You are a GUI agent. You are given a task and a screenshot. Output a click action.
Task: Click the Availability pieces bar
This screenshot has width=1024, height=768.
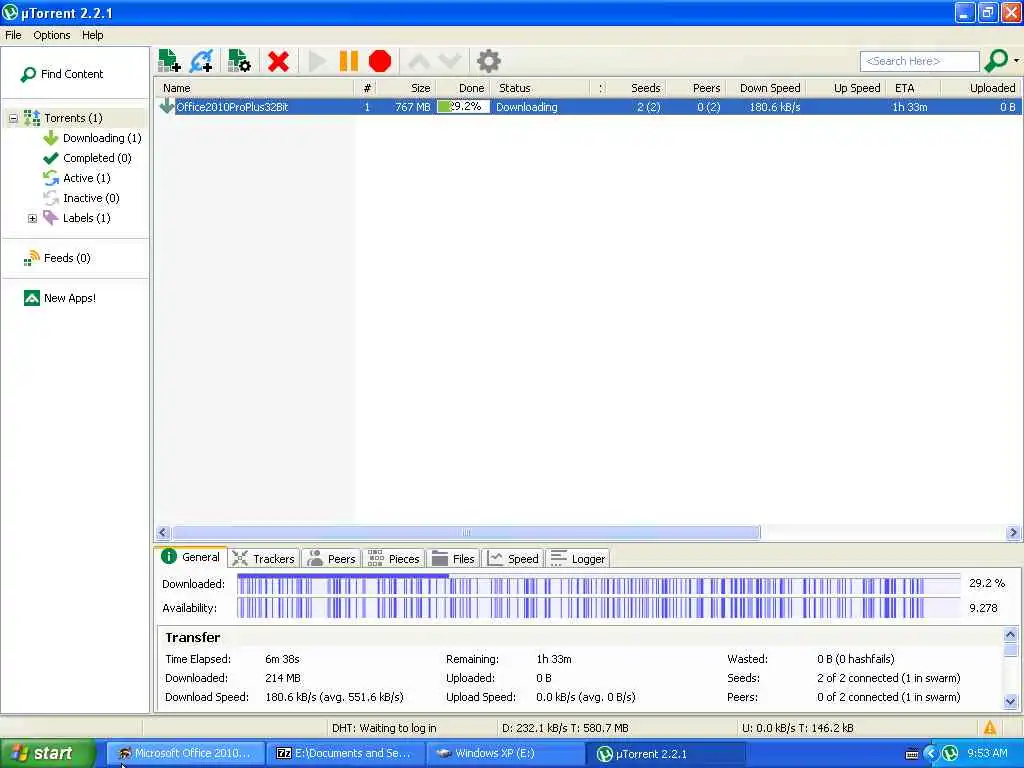point(598,608)
